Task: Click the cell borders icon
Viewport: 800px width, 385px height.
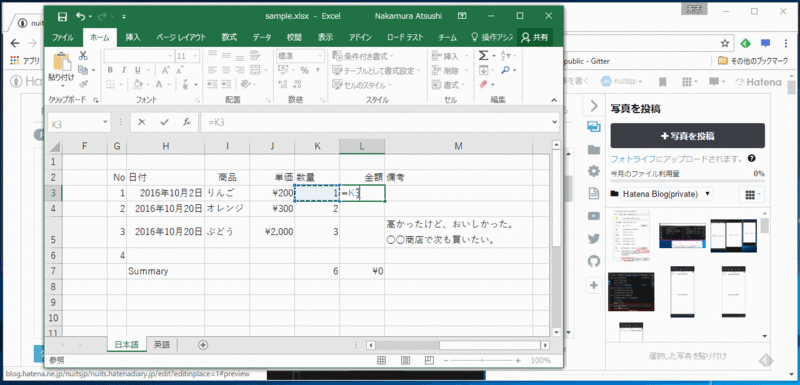Action: tap(110, 84)
